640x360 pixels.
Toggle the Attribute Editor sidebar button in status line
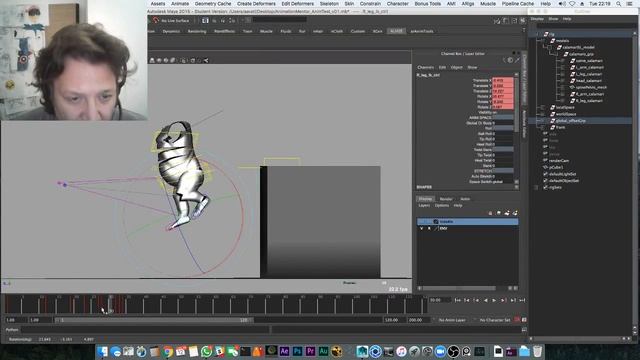506,20
